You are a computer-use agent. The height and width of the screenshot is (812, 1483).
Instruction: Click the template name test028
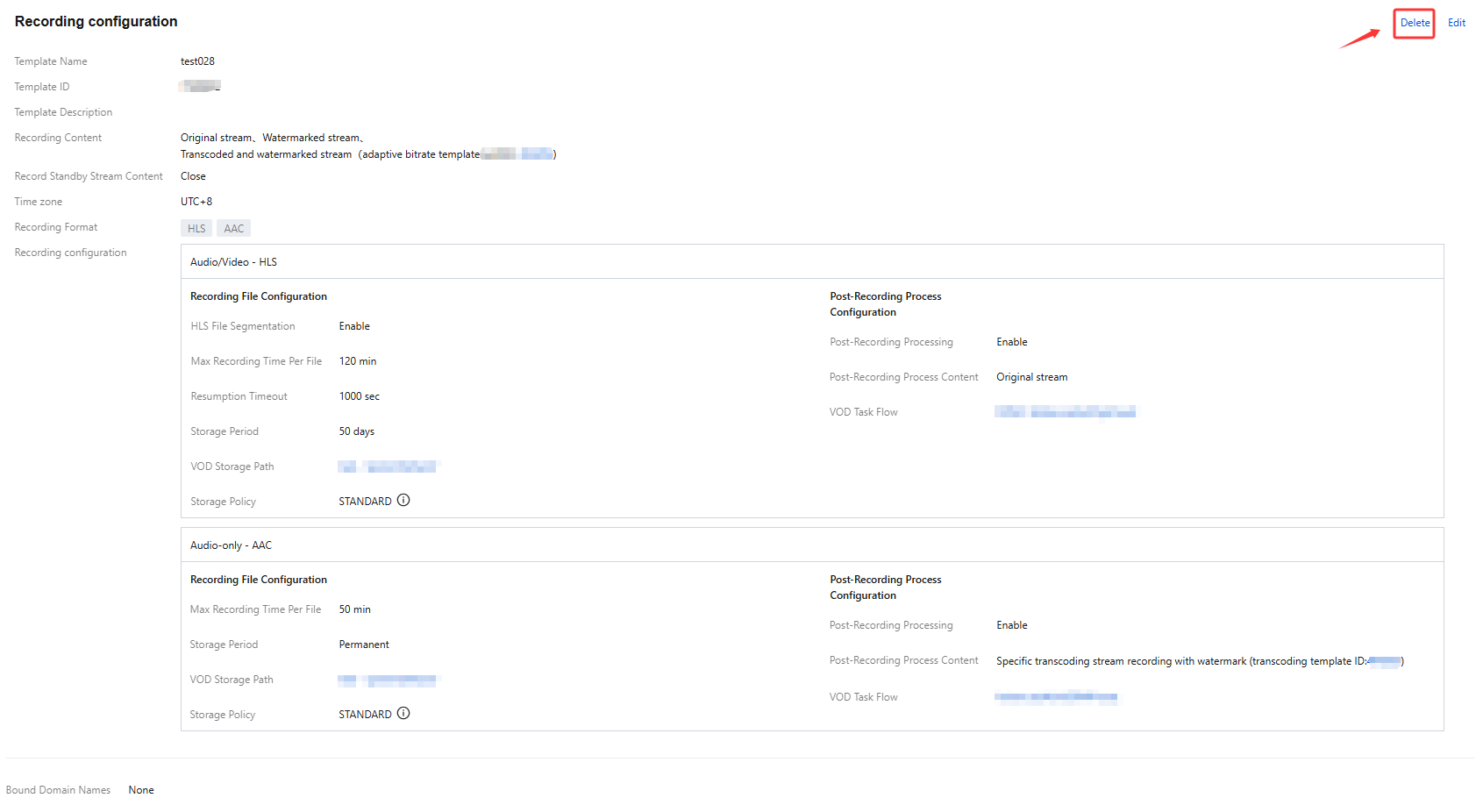point(197,61)
